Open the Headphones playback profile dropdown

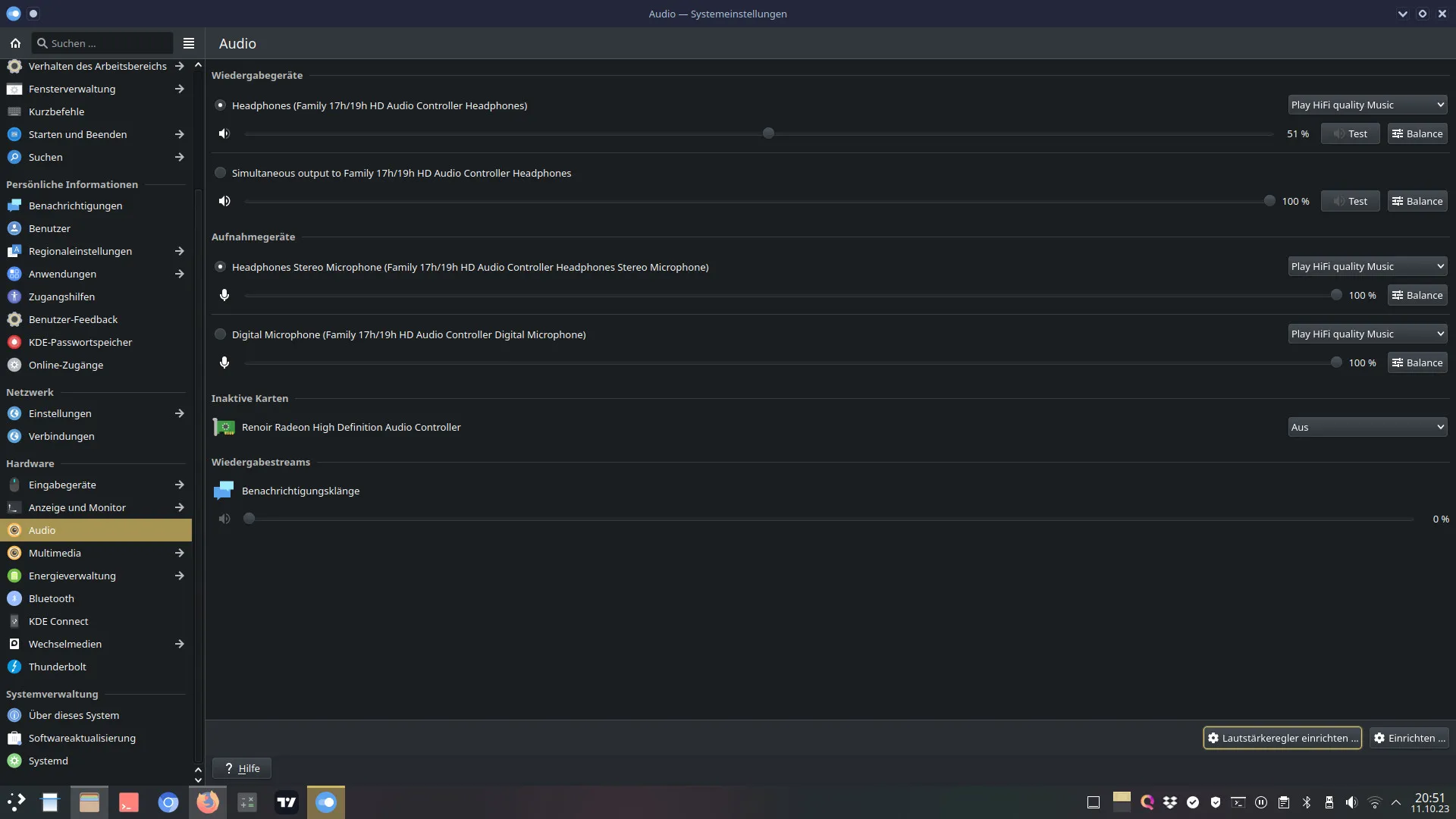tap(1367, 105)
